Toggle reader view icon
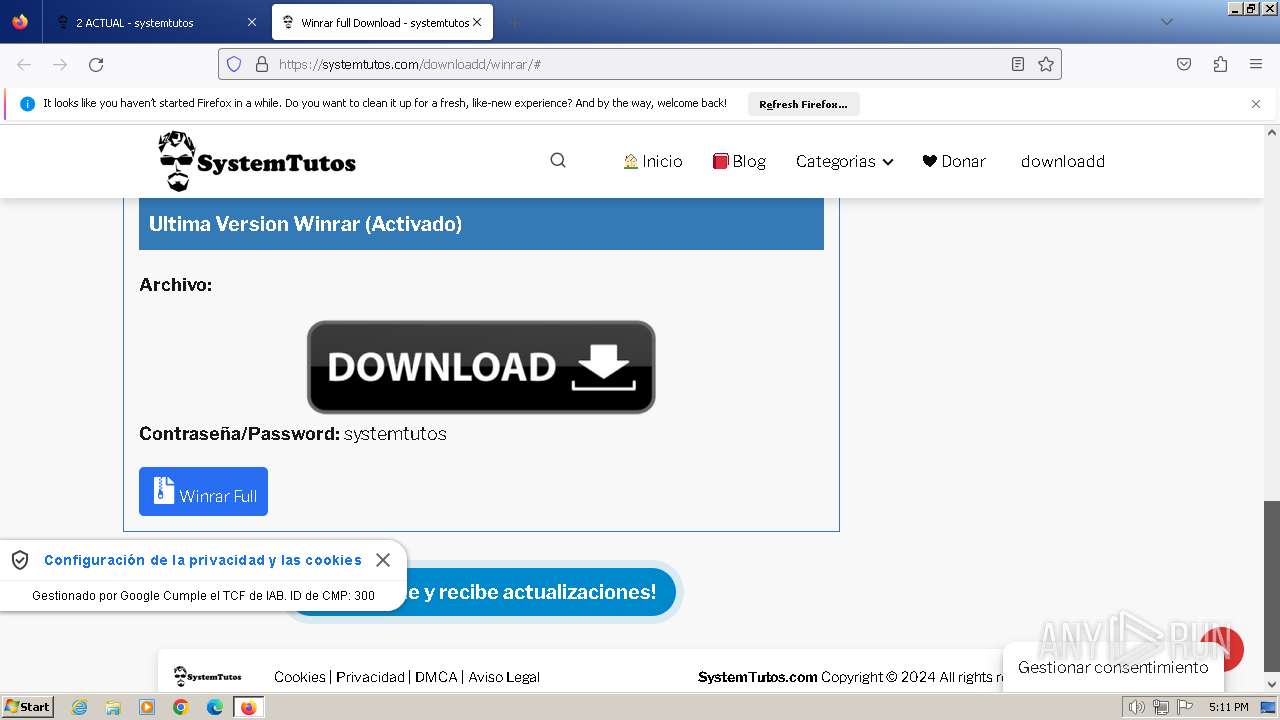The width and height of the screenshot is (1280, 720). (x=1018, y=64)
